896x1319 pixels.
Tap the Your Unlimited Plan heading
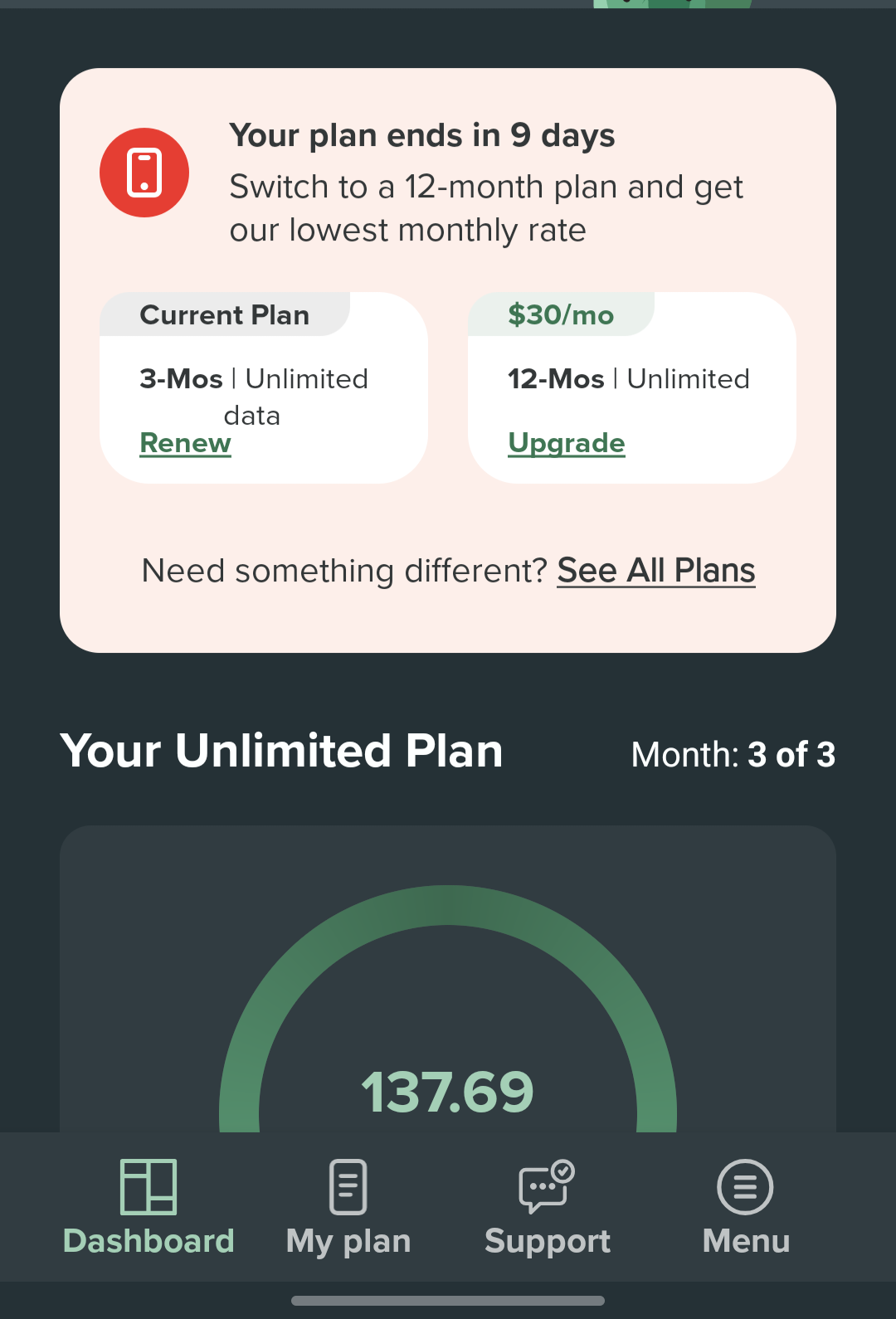point(282,751)
